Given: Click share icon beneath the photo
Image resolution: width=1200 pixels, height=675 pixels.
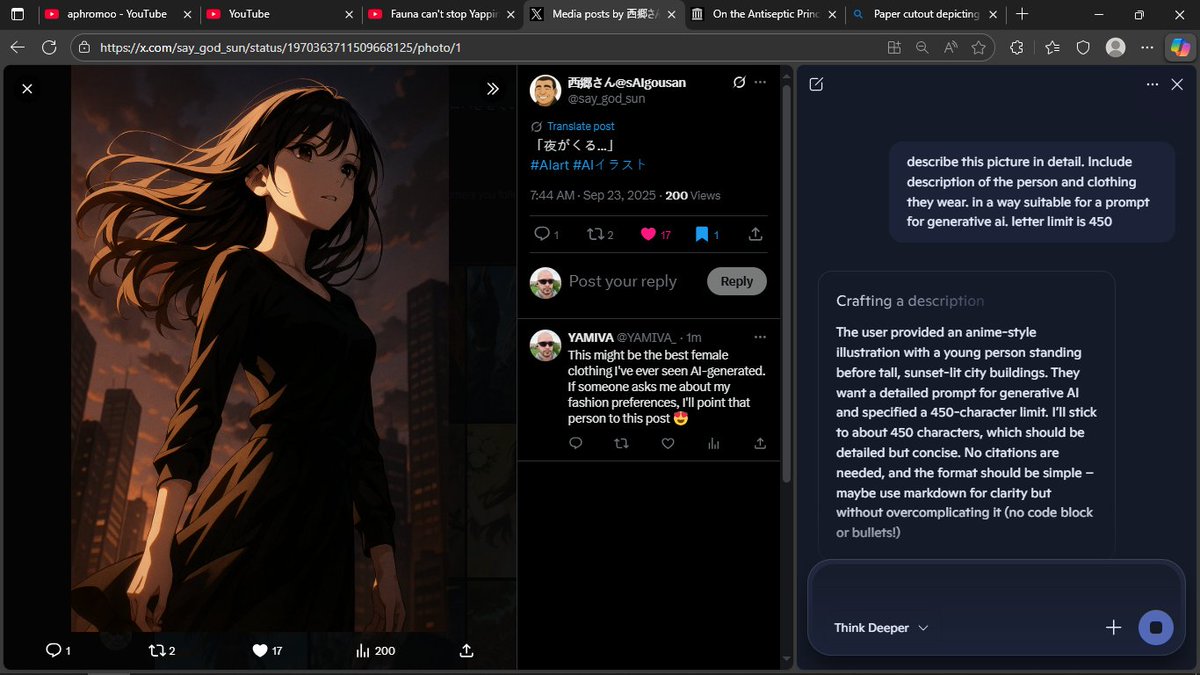Looking at the screenshot, I should [466, 650].
